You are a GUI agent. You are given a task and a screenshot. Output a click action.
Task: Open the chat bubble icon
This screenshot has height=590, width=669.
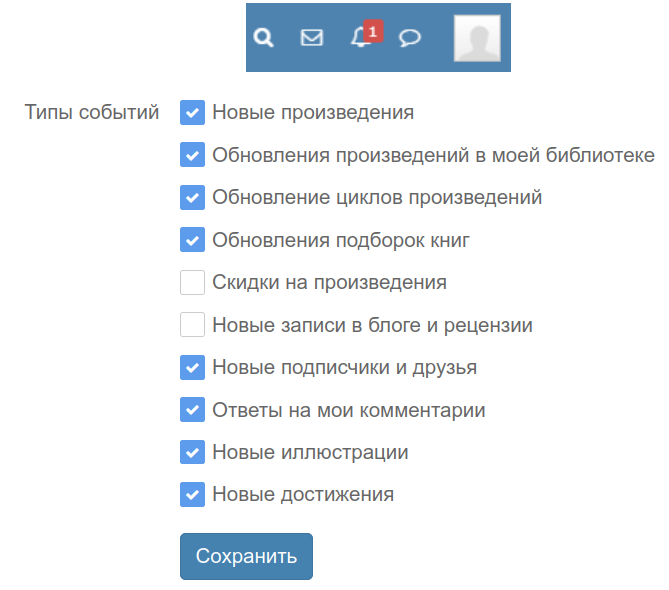(x=409, y=38)
